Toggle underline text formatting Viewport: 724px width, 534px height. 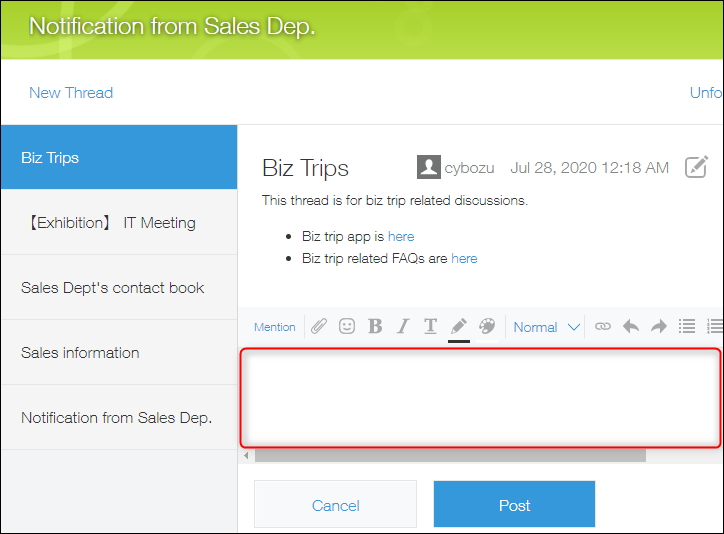click(x=430, y=326)
